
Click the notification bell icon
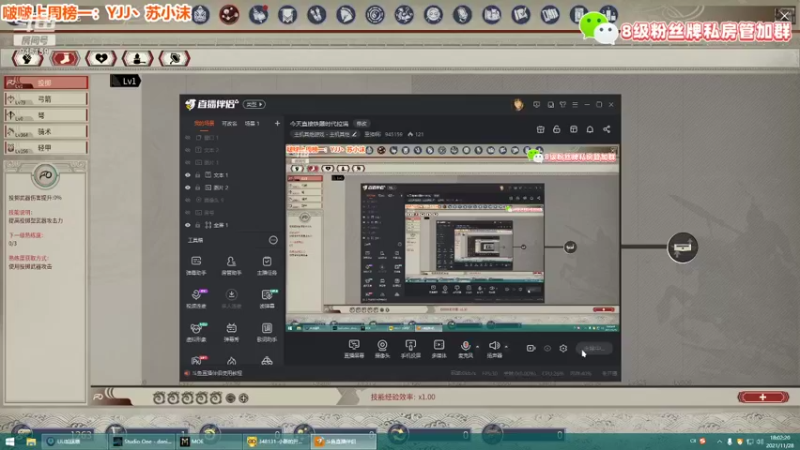pos(590,130)
